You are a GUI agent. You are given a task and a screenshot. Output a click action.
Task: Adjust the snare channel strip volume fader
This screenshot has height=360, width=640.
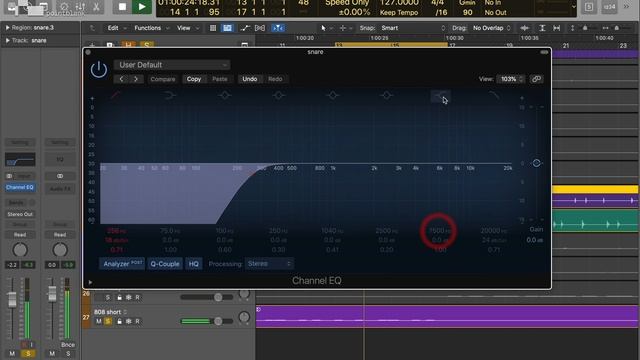click(12, 300)
